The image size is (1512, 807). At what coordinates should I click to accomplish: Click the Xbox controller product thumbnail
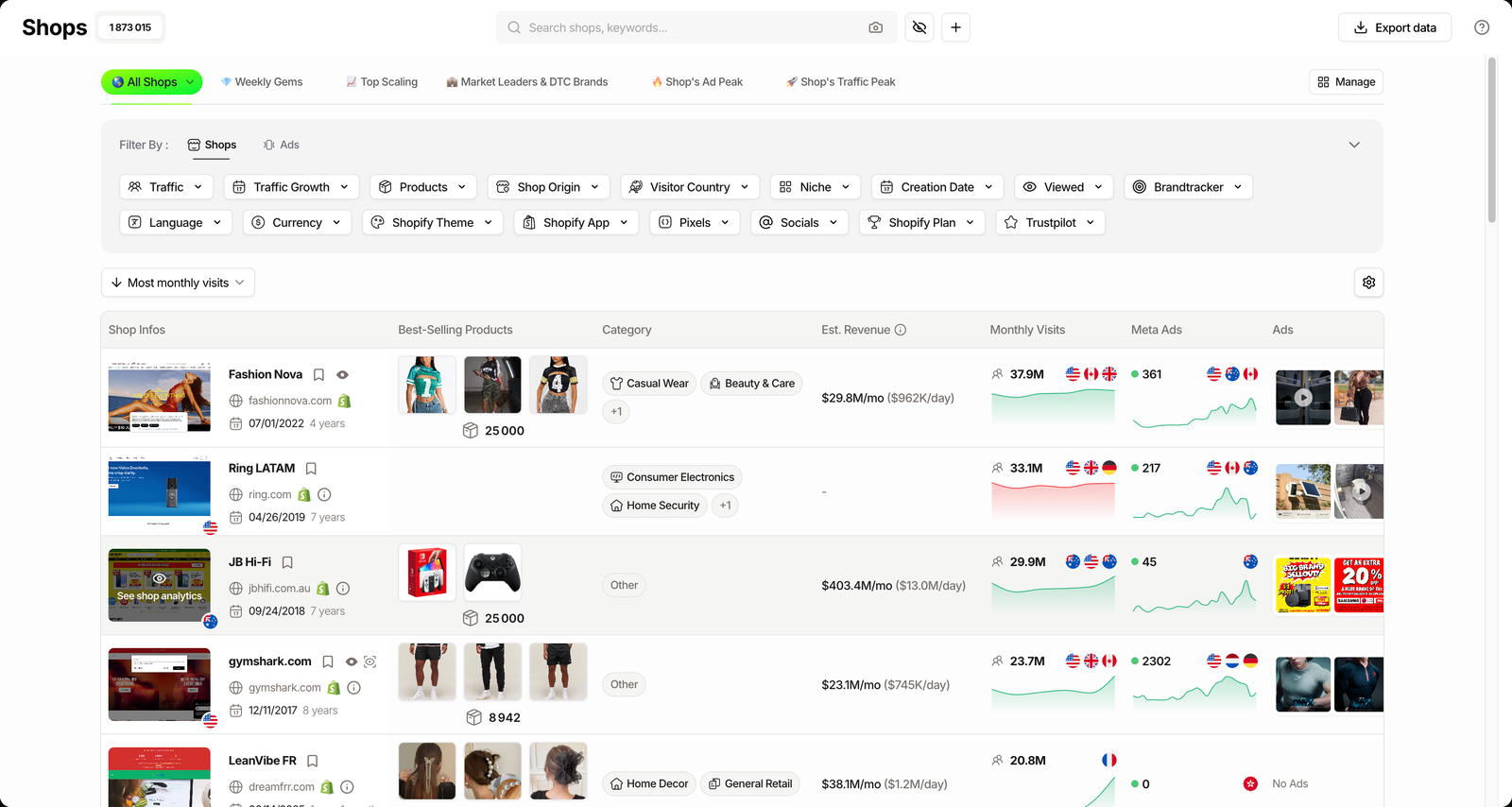[492, 573]
